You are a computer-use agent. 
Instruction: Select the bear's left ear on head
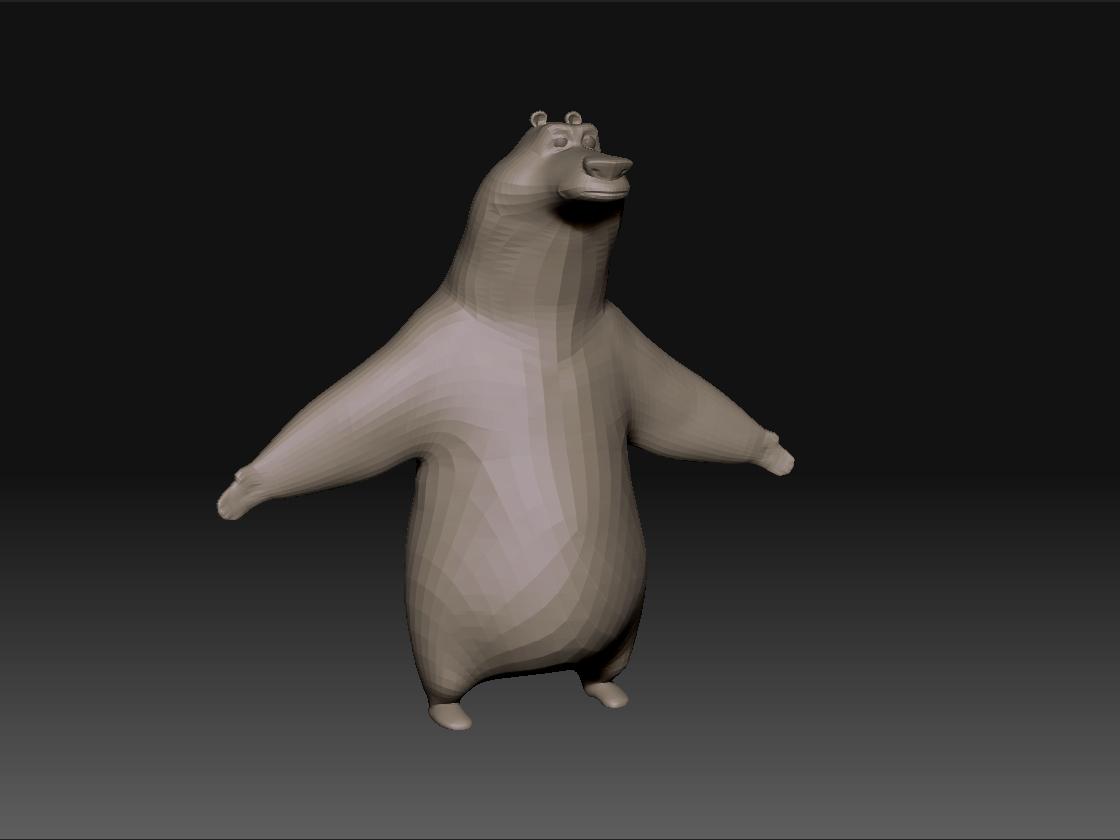pyautogui.click(x=539, y=118)
